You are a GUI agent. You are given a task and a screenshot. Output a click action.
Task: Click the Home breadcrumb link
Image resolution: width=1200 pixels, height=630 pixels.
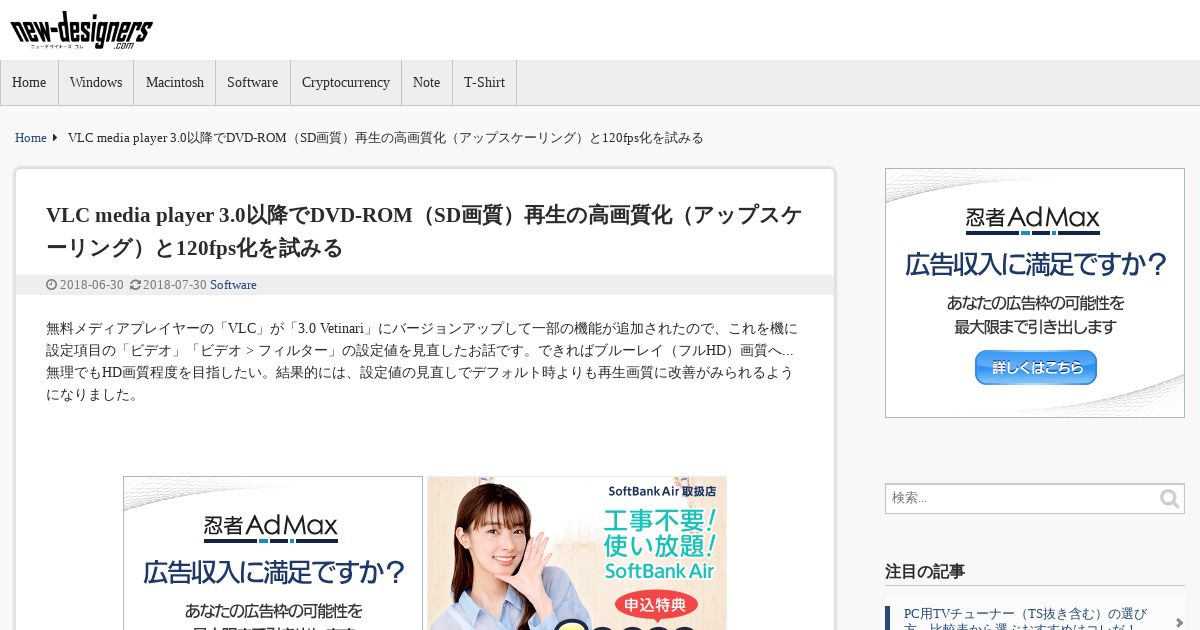click(x=30, y=138)
